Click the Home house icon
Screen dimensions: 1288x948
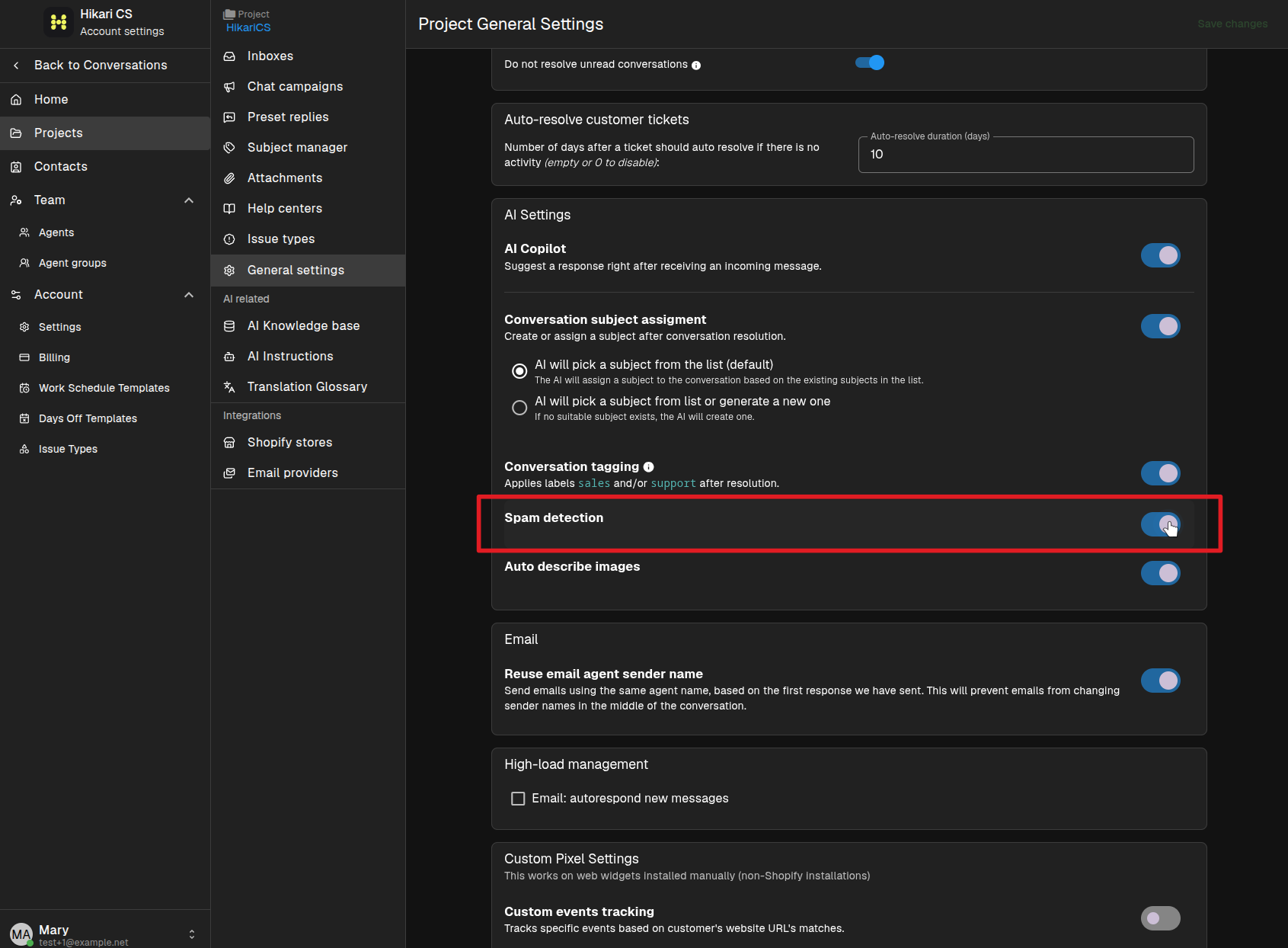pos(16,99)
